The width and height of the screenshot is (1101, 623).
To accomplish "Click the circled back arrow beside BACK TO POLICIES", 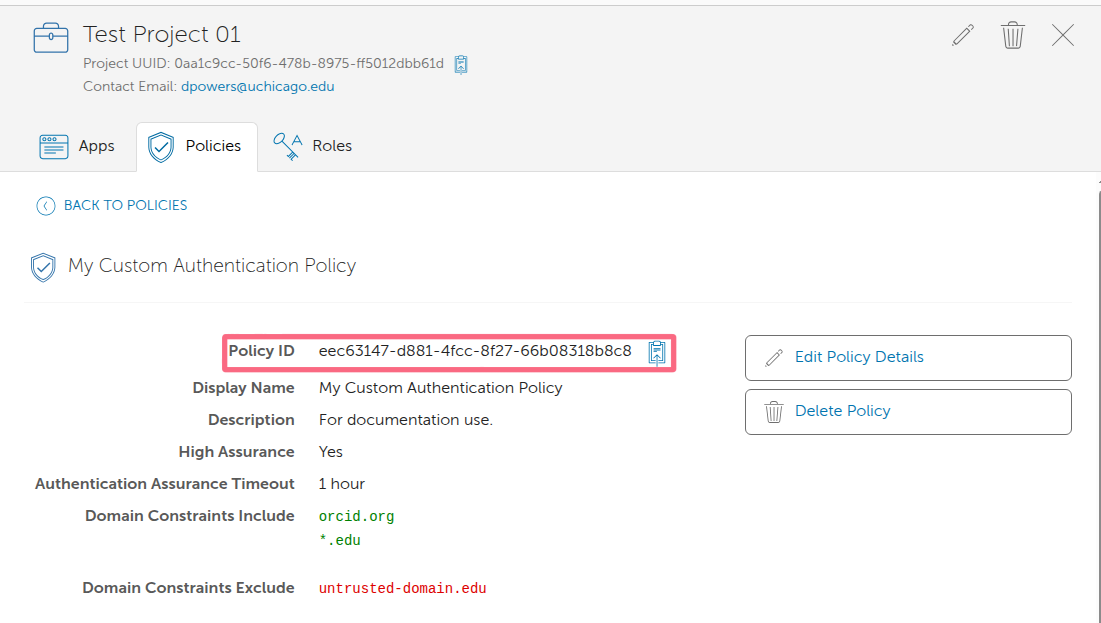I will (x=45, y=205).
